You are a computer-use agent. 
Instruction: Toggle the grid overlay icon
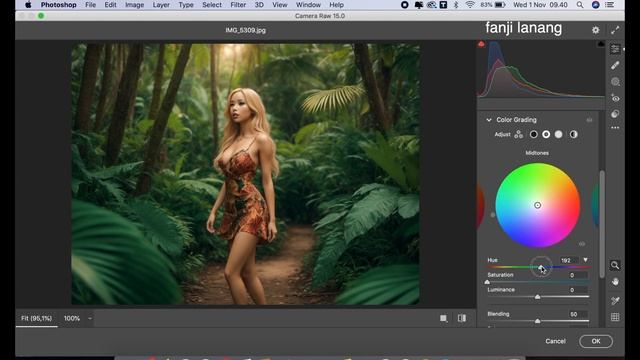pyautogui.click(x=615, y=317)
